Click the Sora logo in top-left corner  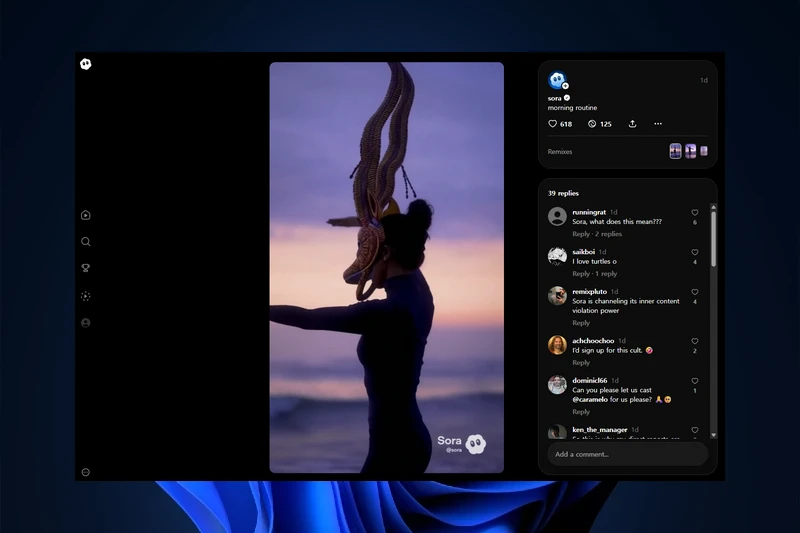pyautogui.click(x=86, y=64)
